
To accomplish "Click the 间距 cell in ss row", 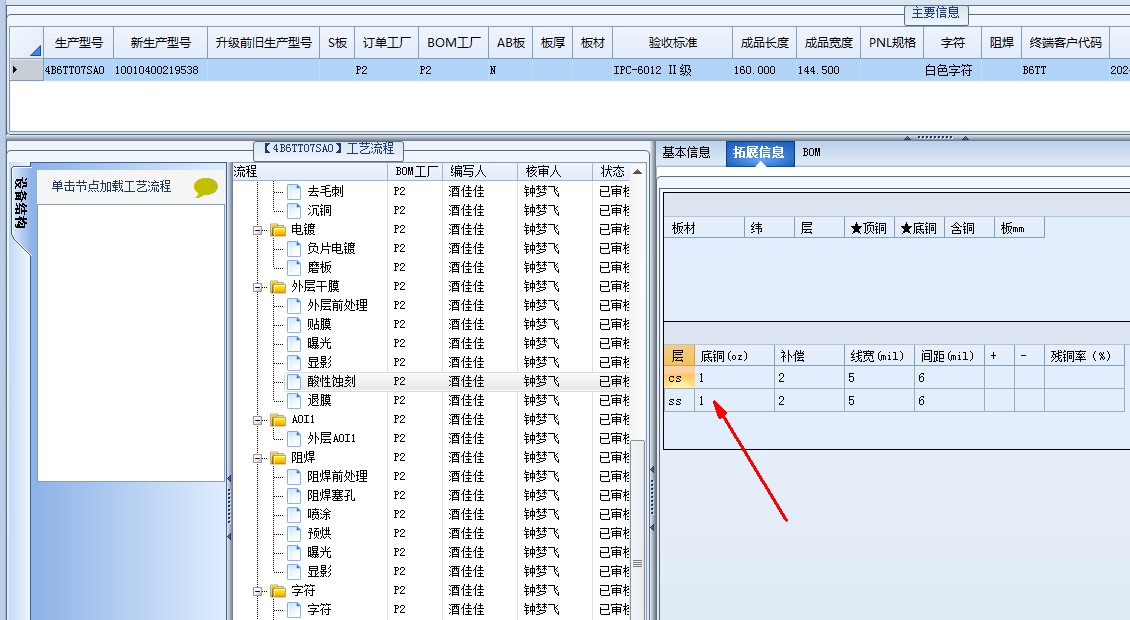I will point(949,401).
